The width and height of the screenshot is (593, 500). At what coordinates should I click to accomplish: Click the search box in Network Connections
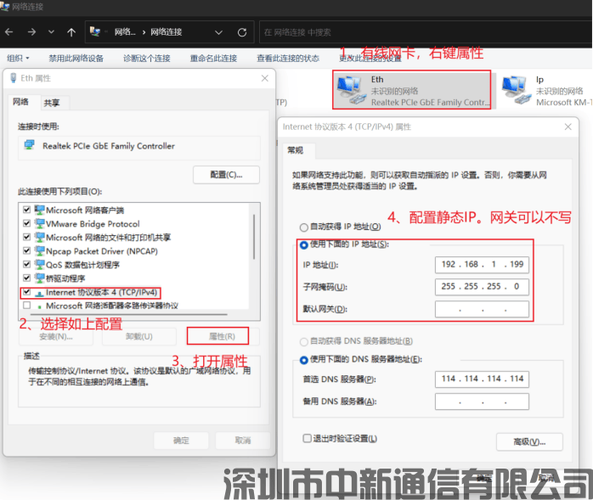(425, 33)
